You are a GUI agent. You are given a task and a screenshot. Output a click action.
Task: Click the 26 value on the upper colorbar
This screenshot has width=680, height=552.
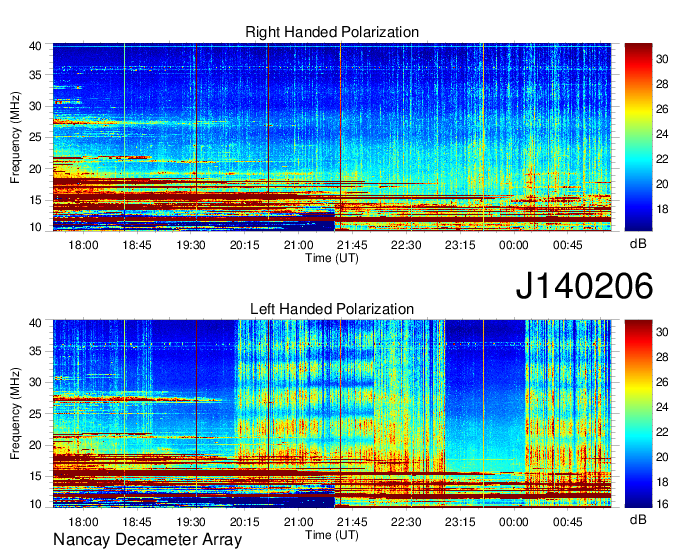pyautogui.click(x=662, y=109)
